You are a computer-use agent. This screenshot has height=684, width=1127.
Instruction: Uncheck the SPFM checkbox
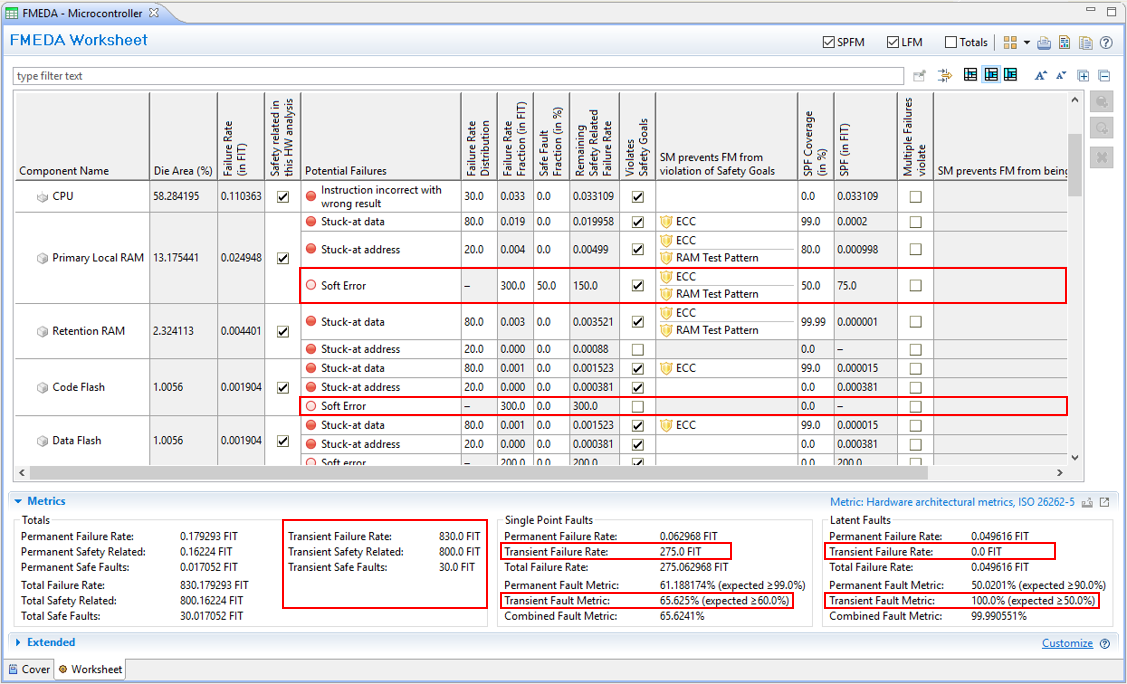point(828,42)
